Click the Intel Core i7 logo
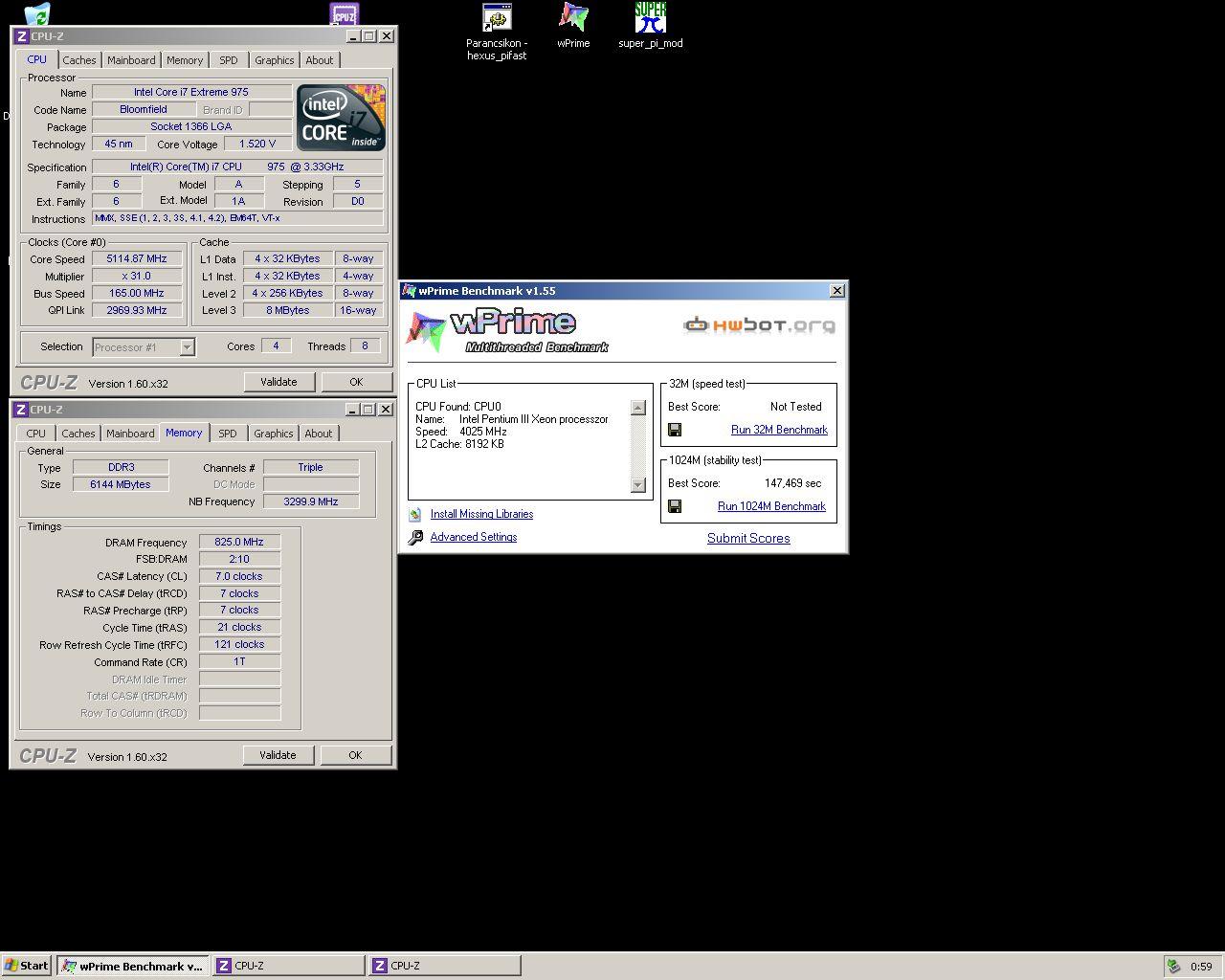Screen dimensions: 1225x980 pos(341,118)
